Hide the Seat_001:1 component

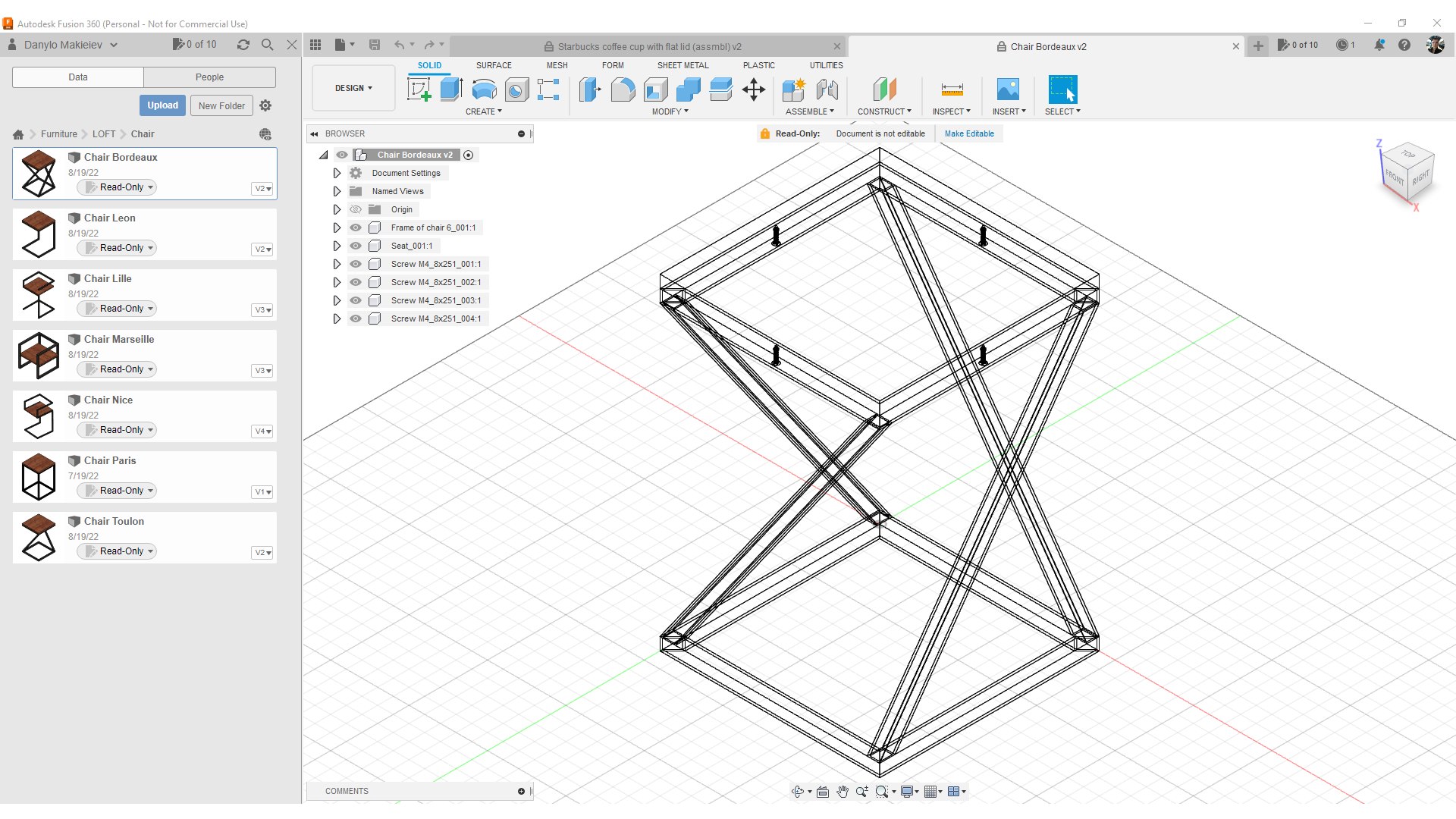coord(356,246)
